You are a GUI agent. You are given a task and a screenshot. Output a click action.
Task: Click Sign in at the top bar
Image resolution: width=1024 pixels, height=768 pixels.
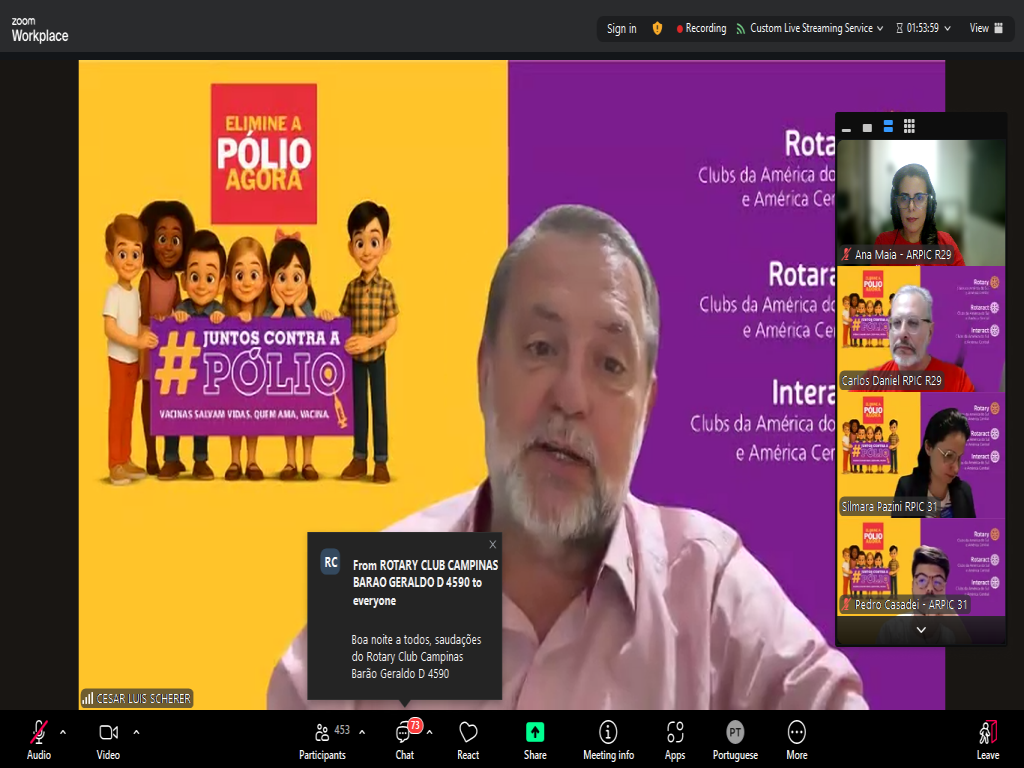coord(621,29)
